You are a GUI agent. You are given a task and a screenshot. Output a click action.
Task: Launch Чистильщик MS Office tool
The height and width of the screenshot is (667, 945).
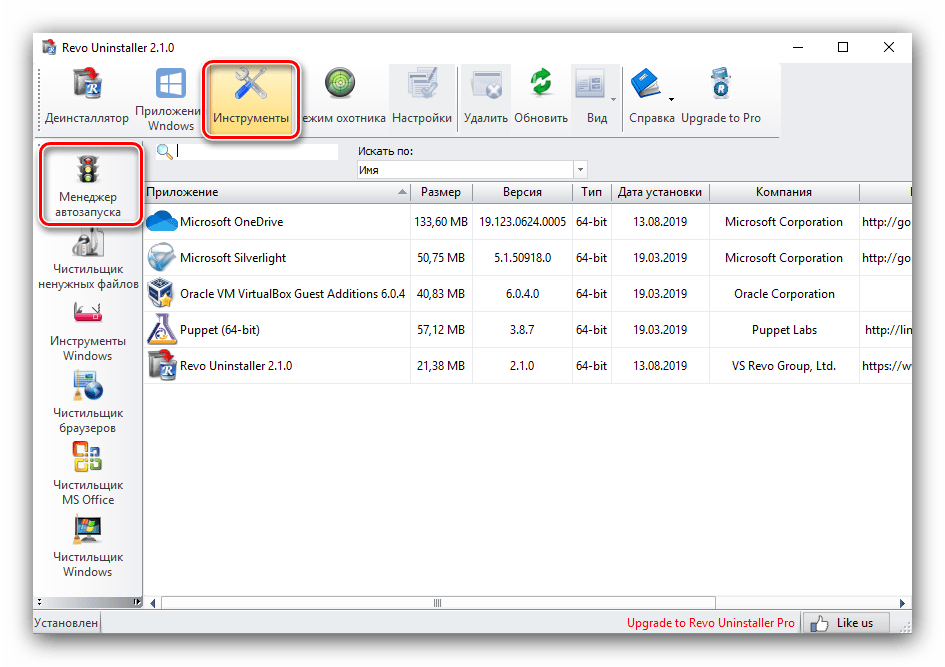[x=88, y=472]
